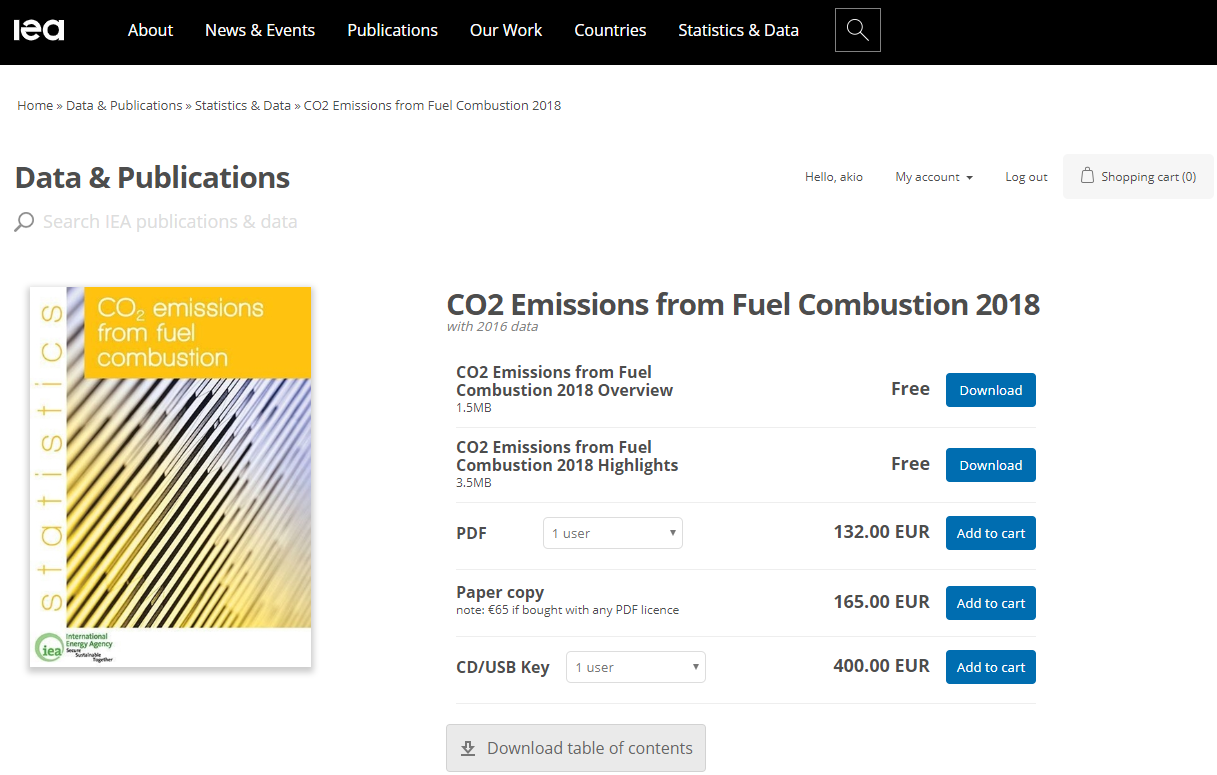Add CD/USB Key to cart
1217x775 pixels.
click(x=990, y=667)
